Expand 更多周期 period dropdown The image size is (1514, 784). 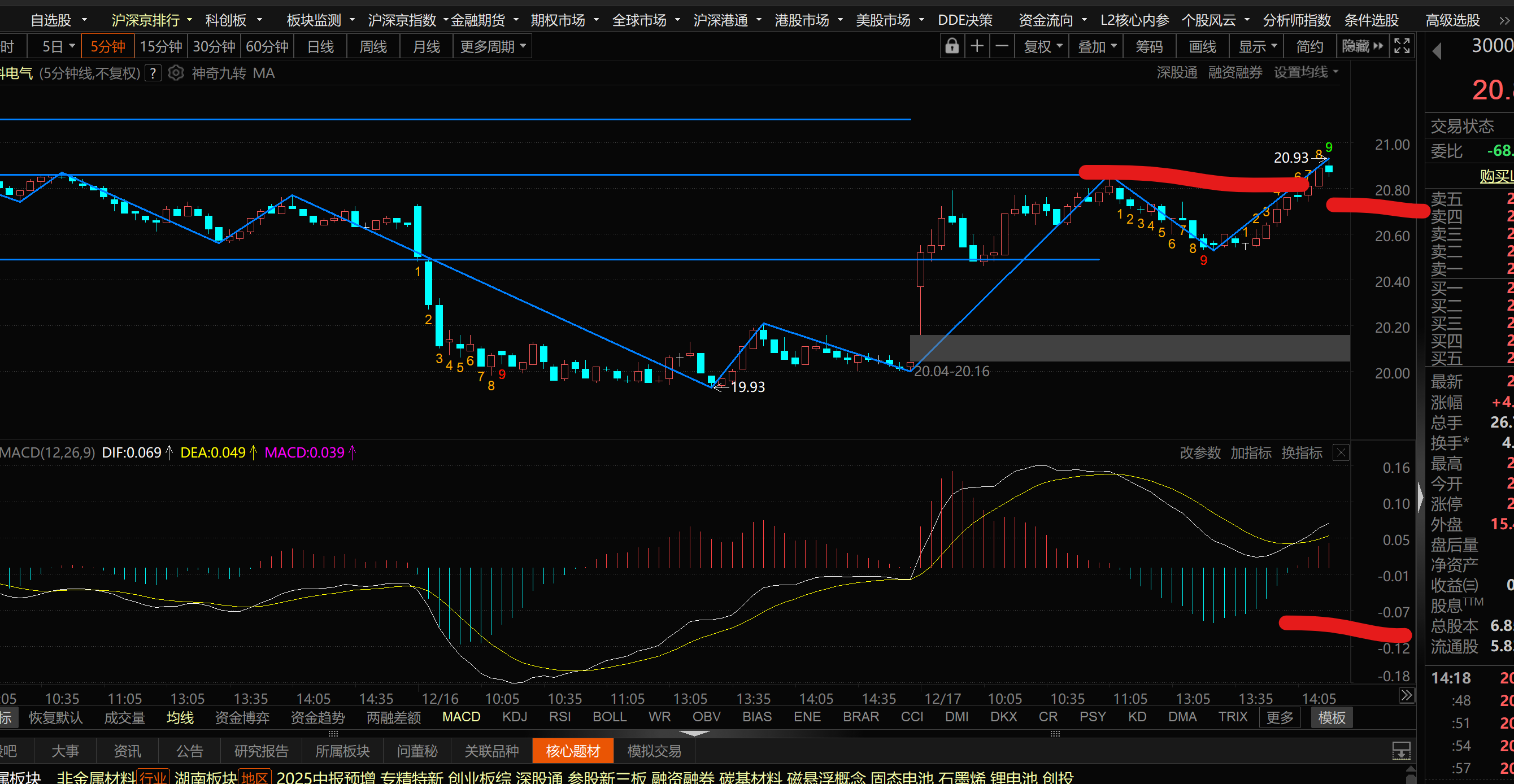tap(492, 46)
